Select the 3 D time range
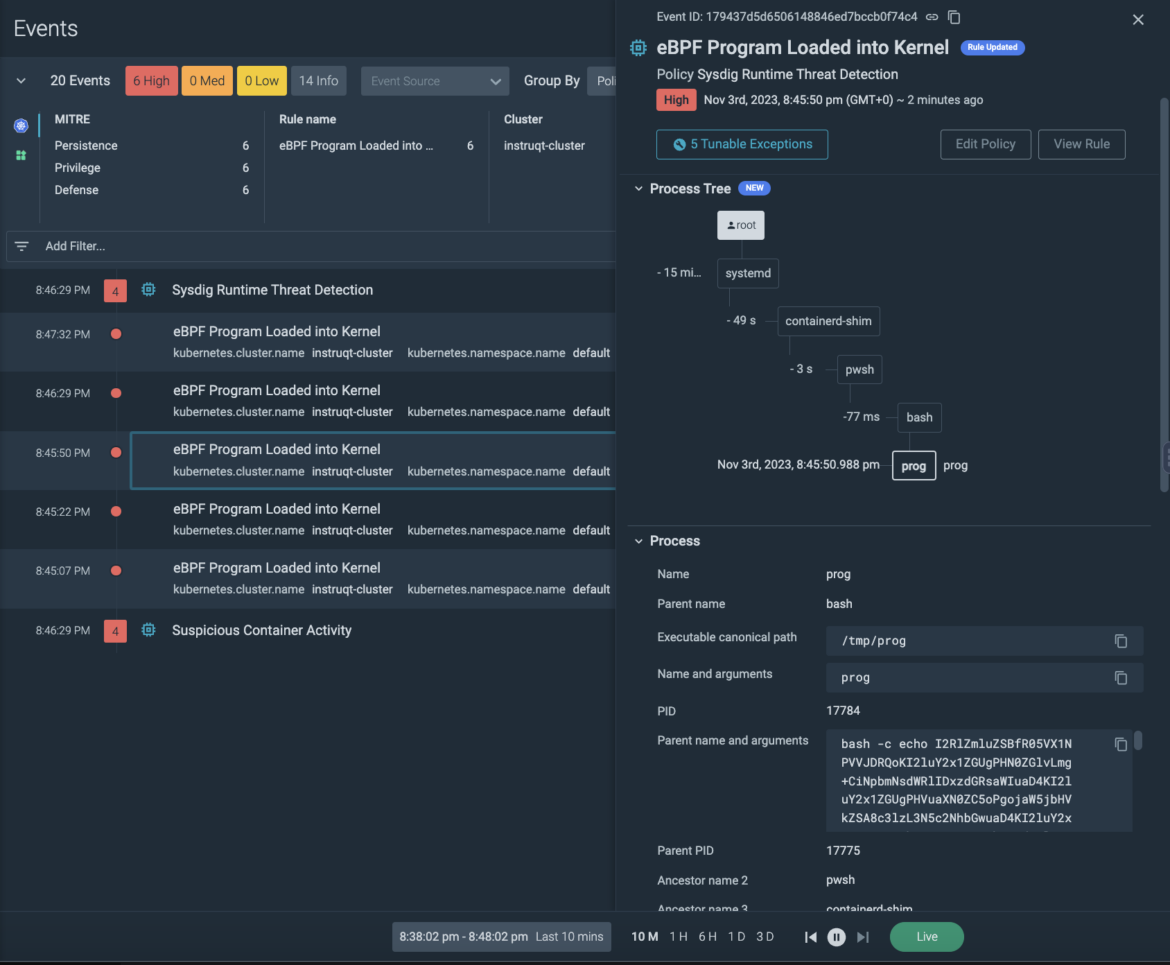The height and width of the screenshot is (965, 1170). 765,937
